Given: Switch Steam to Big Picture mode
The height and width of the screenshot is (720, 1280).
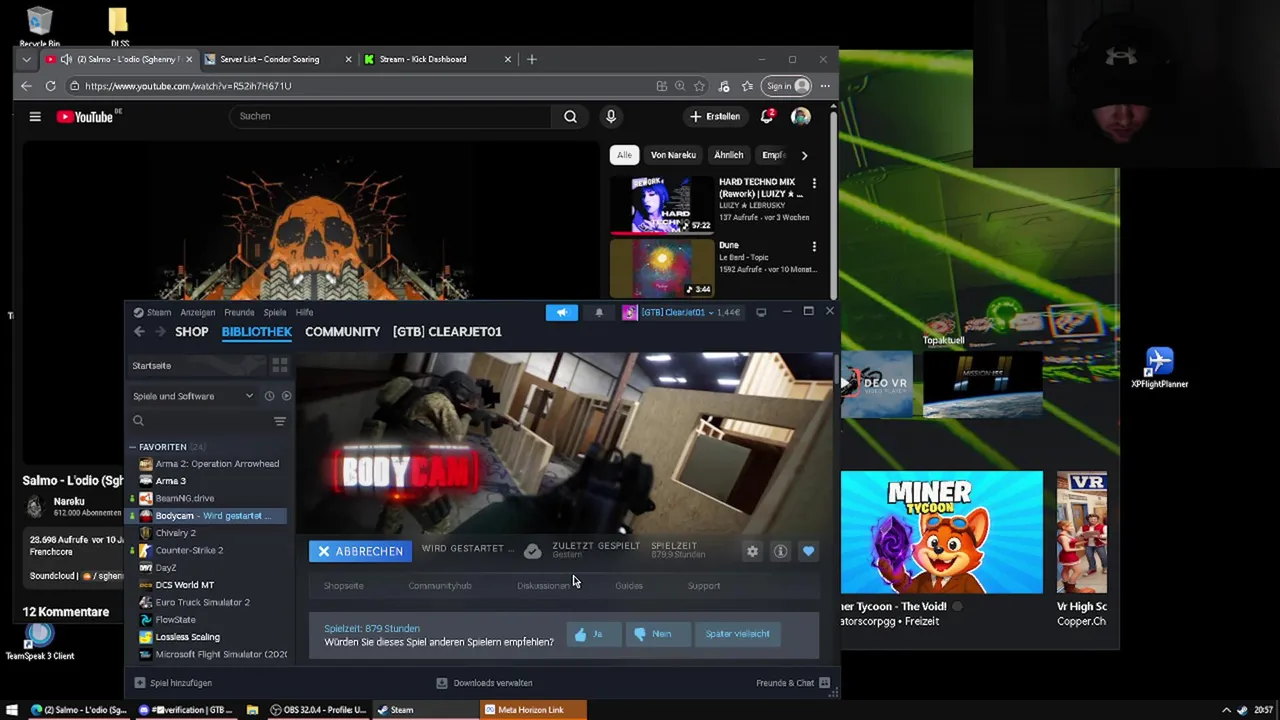Looking at the screenshot, I should click(761, 312).
